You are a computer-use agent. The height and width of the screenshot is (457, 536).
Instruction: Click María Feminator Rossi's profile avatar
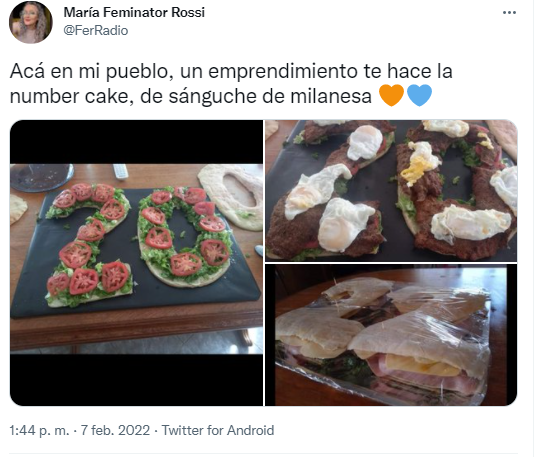[x=31, y=22]
